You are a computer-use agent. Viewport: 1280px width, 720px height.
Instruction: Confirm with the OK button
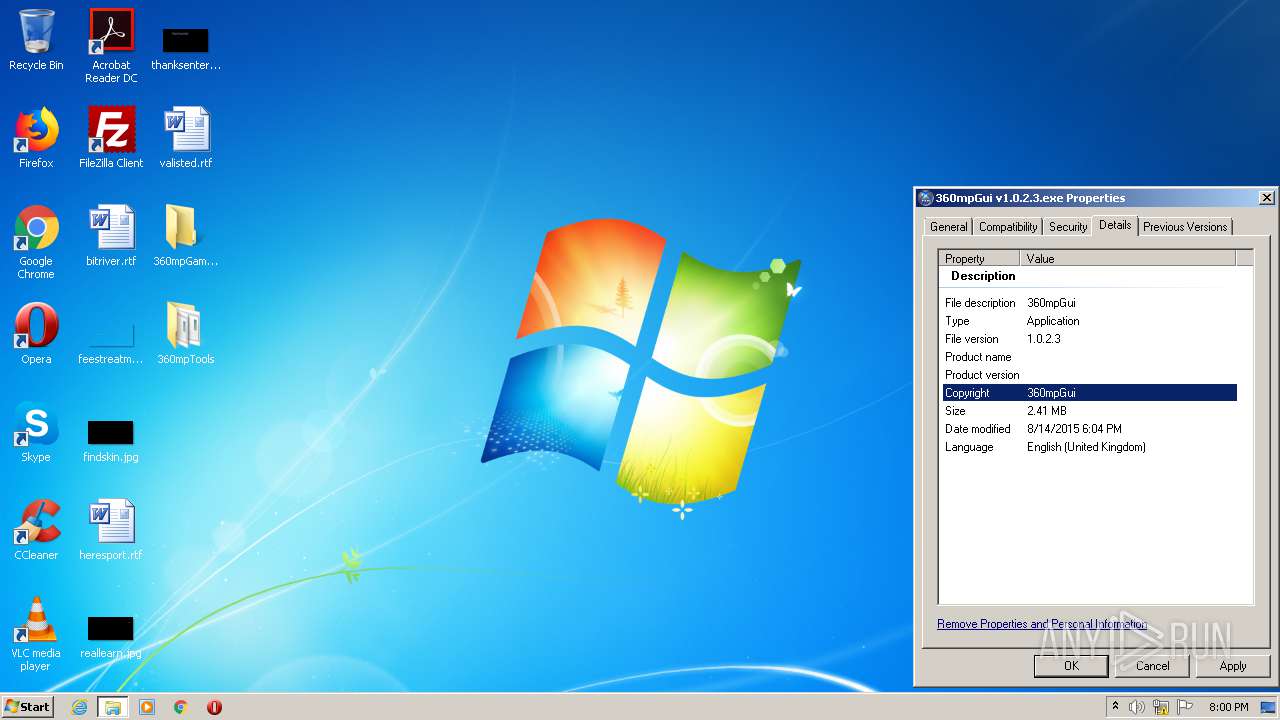coord(1071,666)
